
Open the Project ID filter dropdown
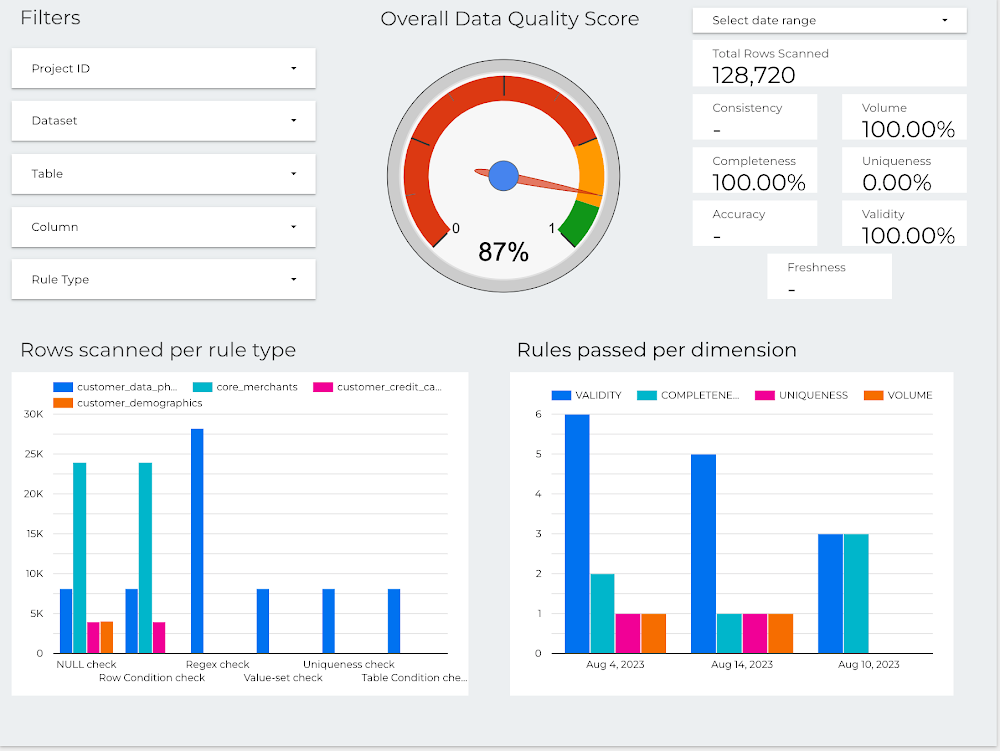coord(163,68)
